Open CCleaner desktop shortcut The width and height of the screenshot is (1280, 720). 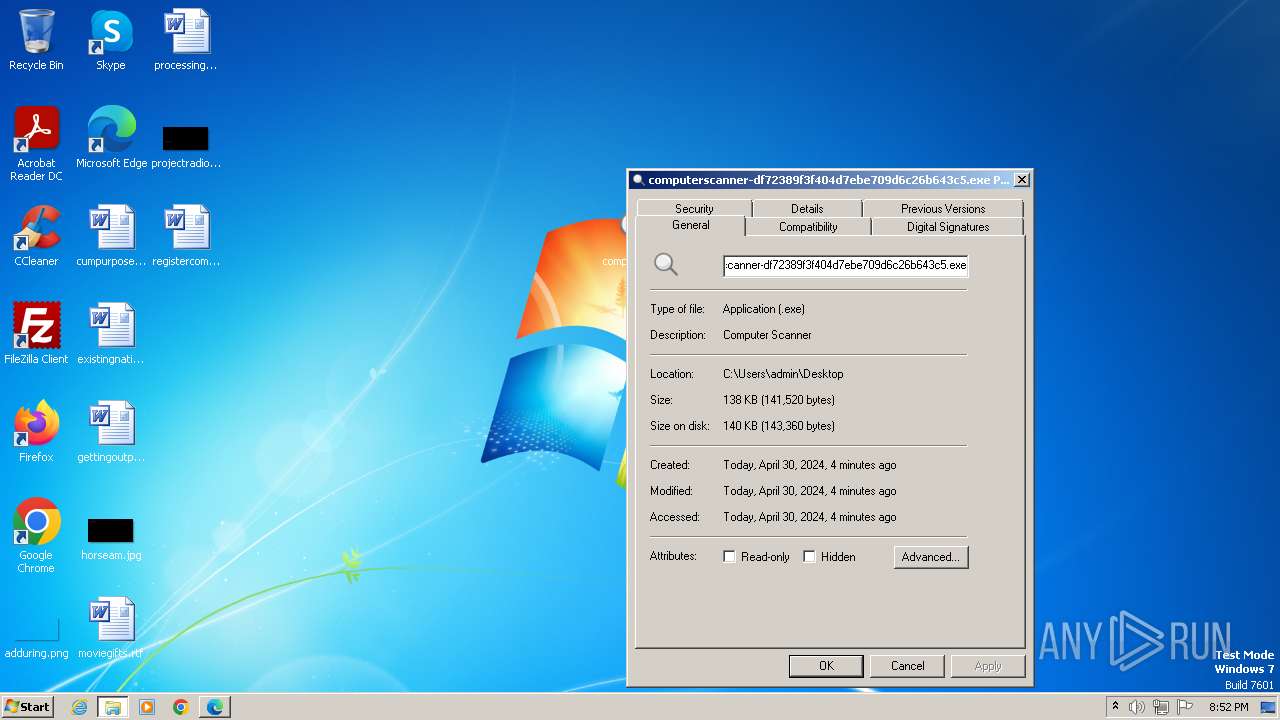(36, 236)
